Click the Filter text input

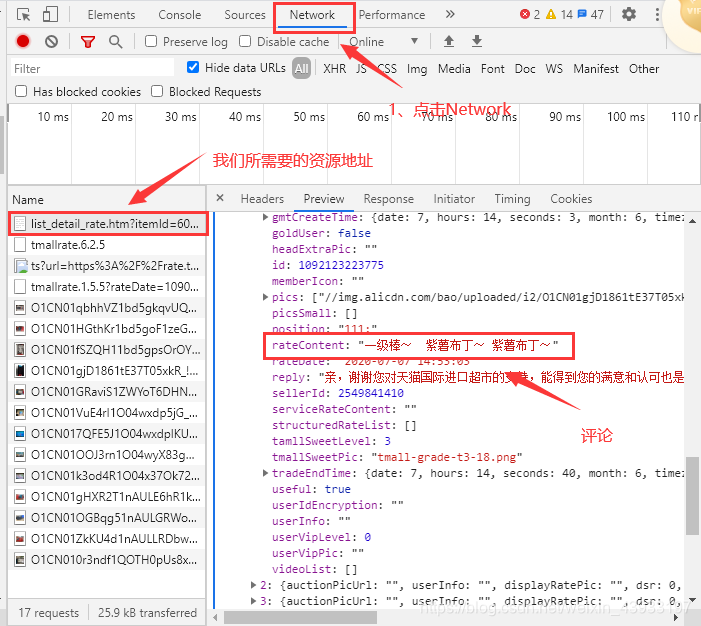pyautogui.click(x=92, y=68)
